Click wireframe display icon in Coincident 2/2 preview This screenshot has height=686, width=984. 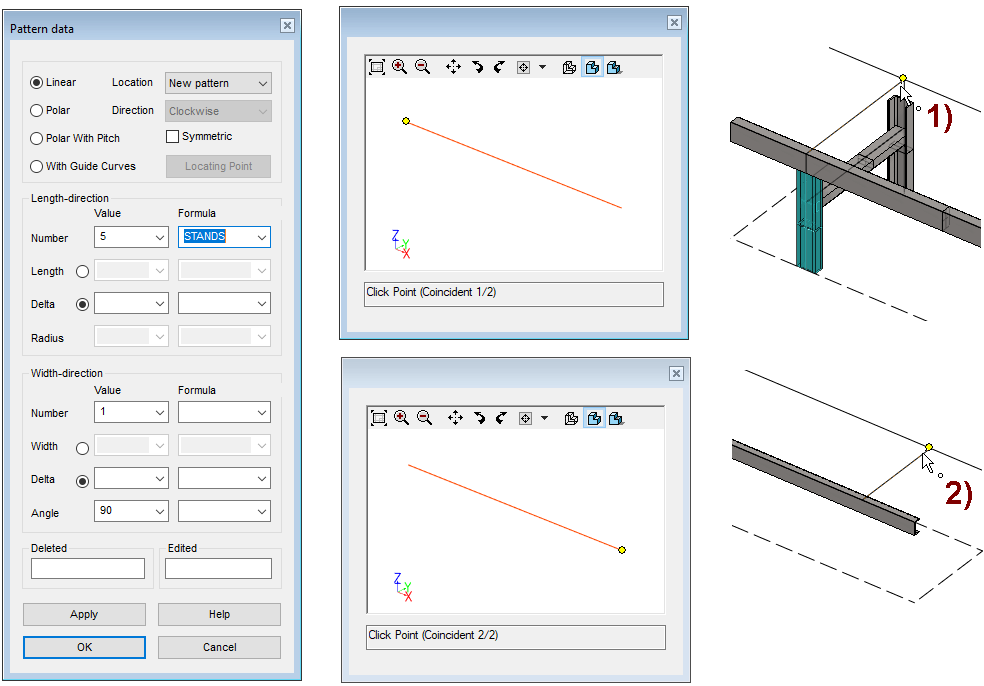(x=571, y=418)
